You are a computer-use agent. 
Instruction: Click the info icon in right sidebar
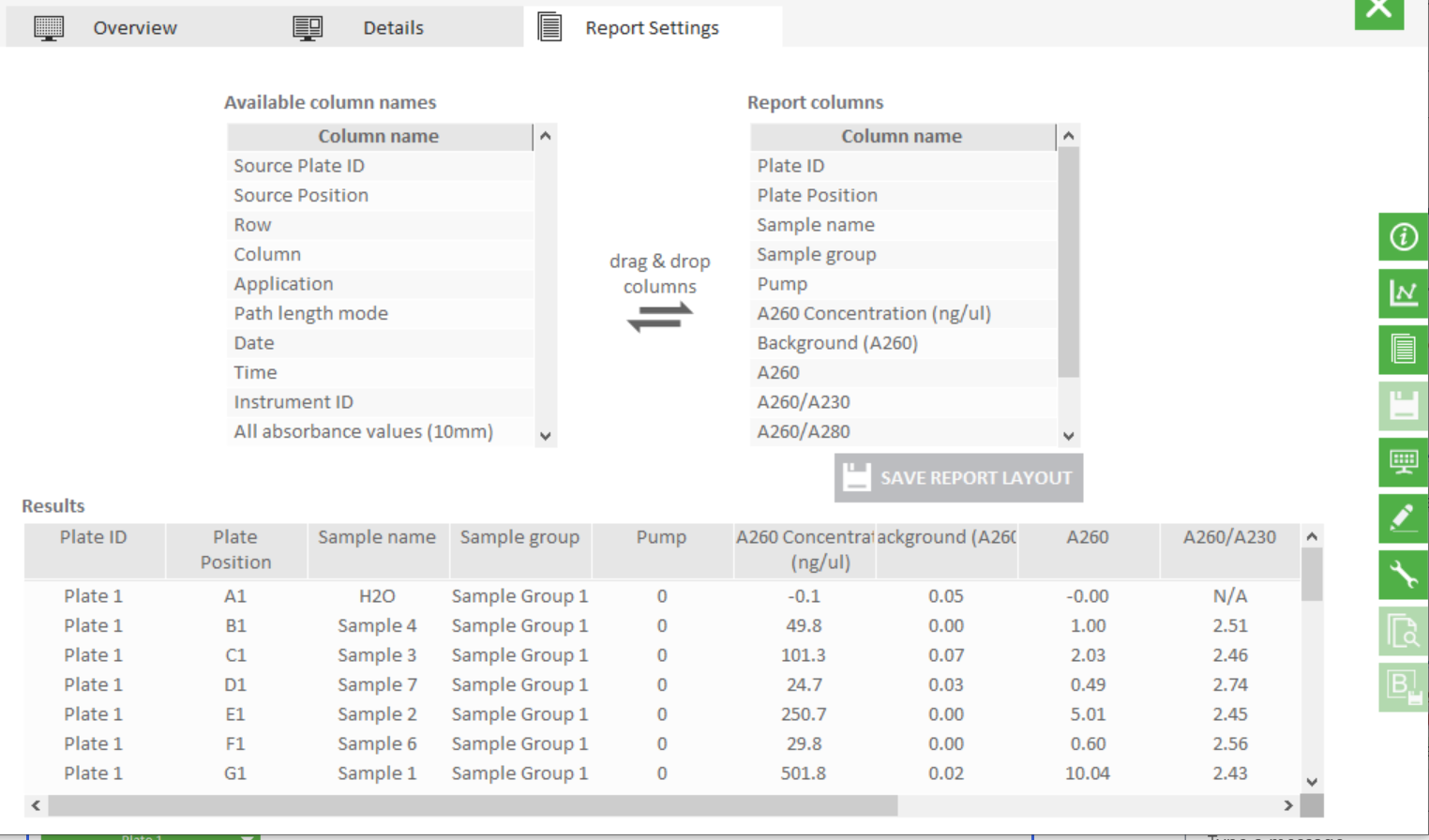coord(1403,237)
